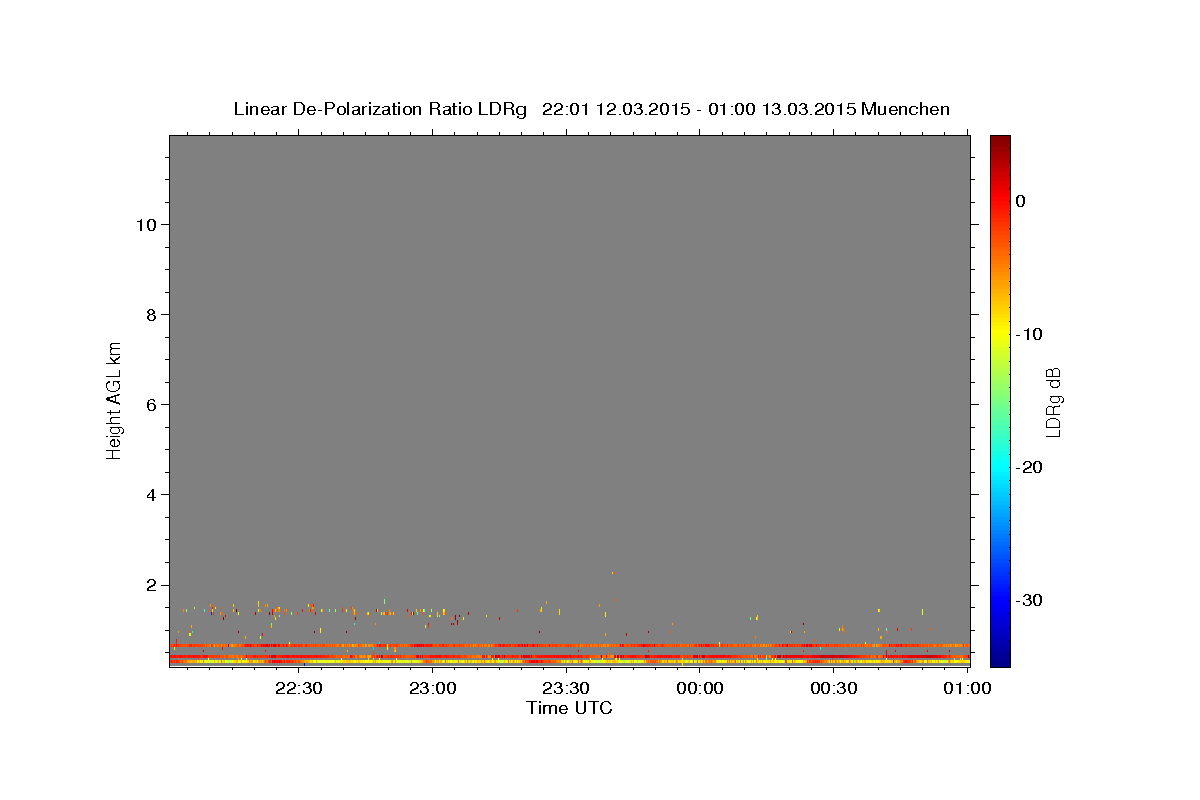This screenshot has height=800, width=1200.
Task: Click the 00:00 time tick label
Action: pos(700,689)
